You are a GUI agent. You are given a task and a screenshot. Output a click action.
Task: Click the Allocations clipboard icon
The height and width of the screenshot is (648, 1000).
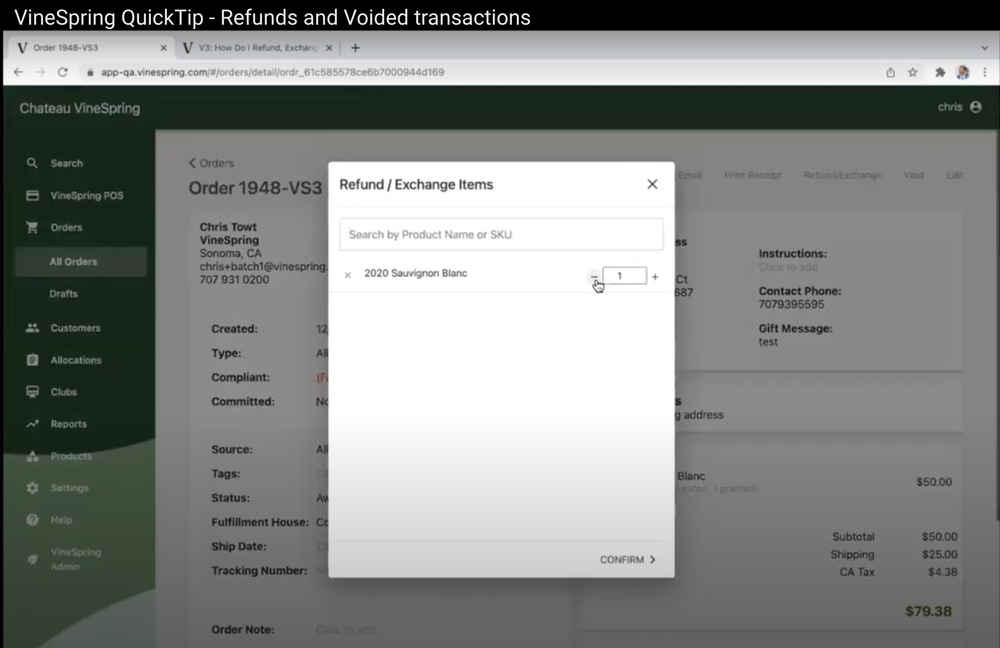(32, 360)
